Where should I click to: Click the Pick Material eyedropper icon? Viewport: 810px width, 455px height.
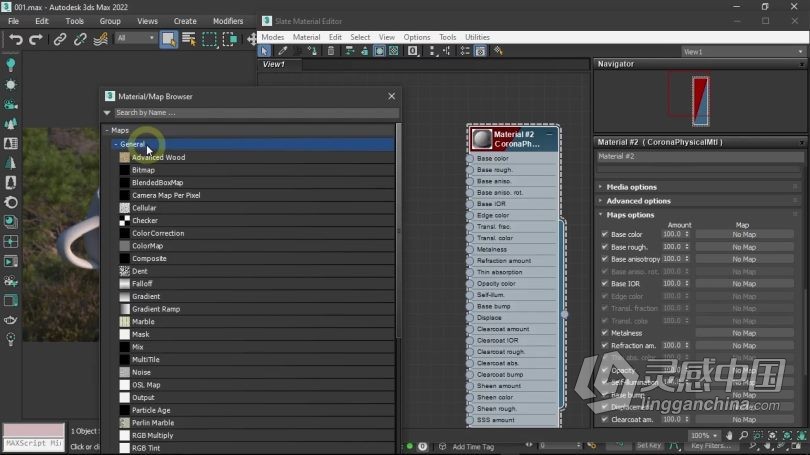282,51
